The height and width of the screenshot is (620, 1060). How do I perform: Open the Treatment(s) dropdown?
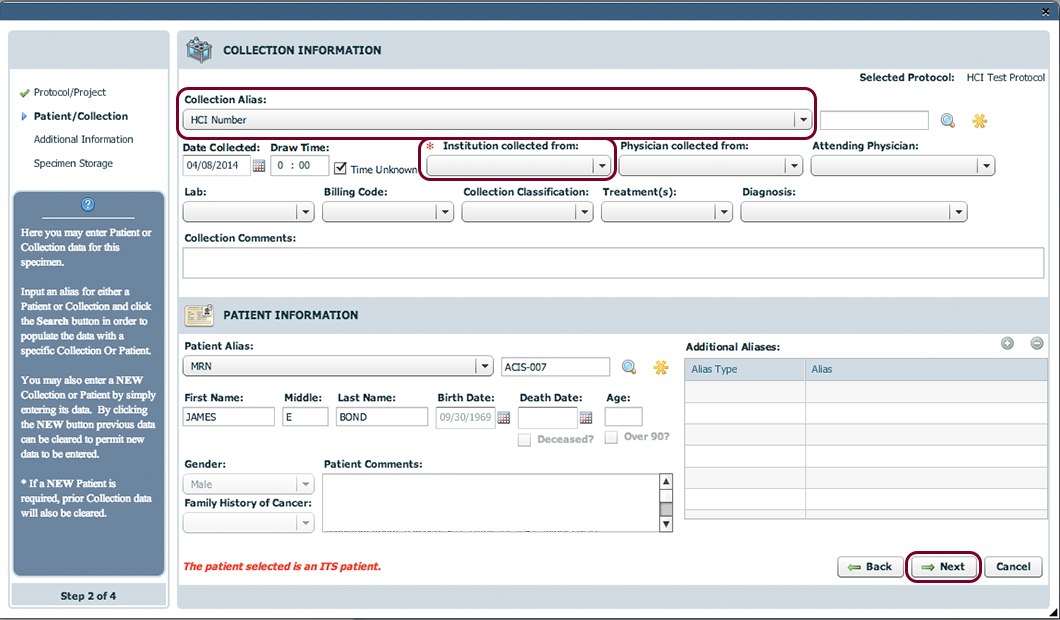667,212
